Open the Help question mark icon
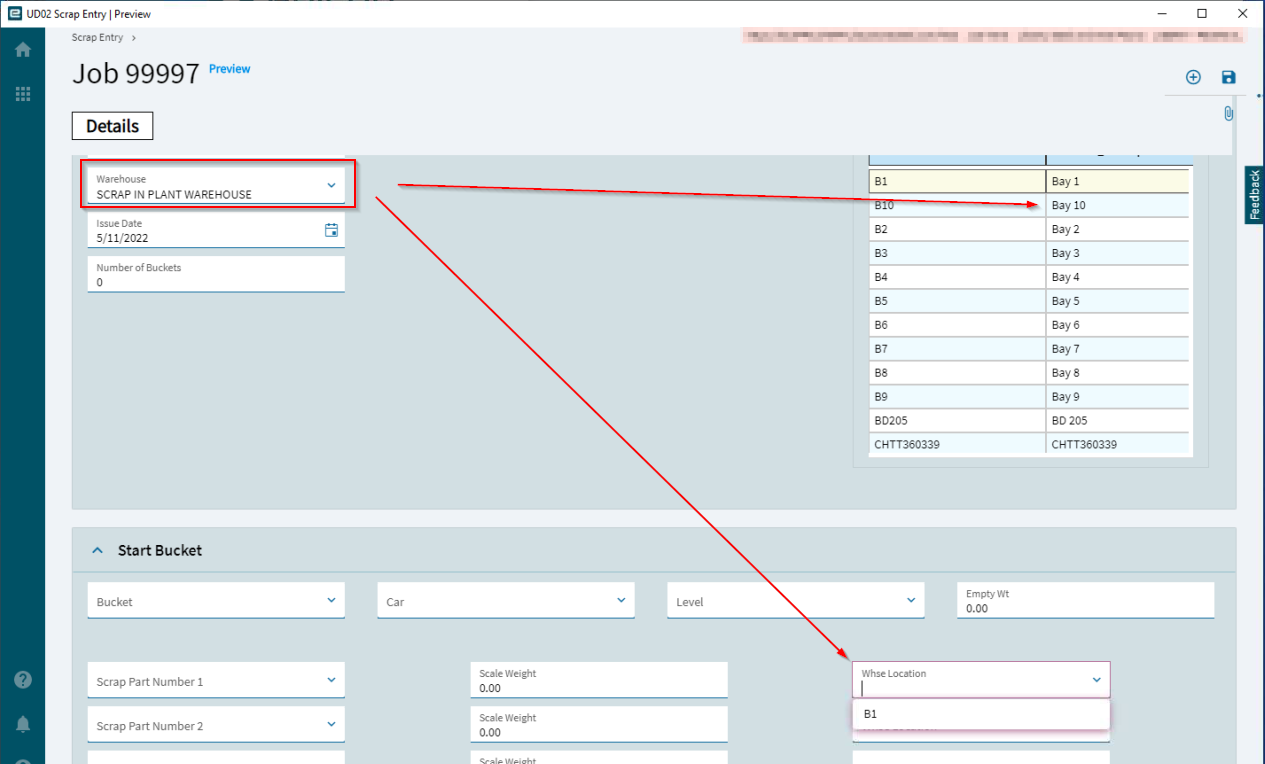Viewport: 1265px width, 764px height. click(22, 680)
